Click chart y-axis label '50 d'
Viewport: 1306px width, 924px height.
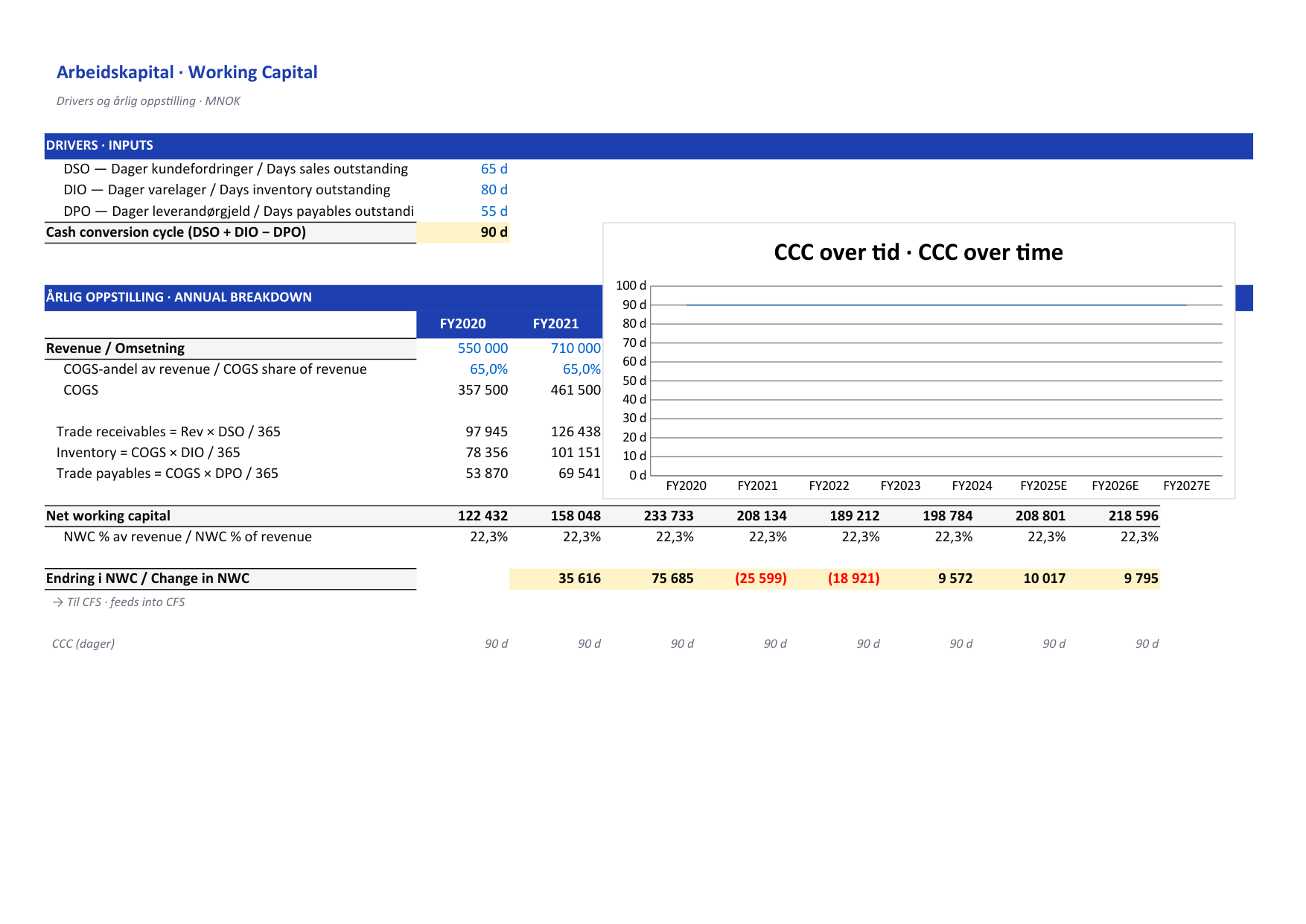click(634, 381)
